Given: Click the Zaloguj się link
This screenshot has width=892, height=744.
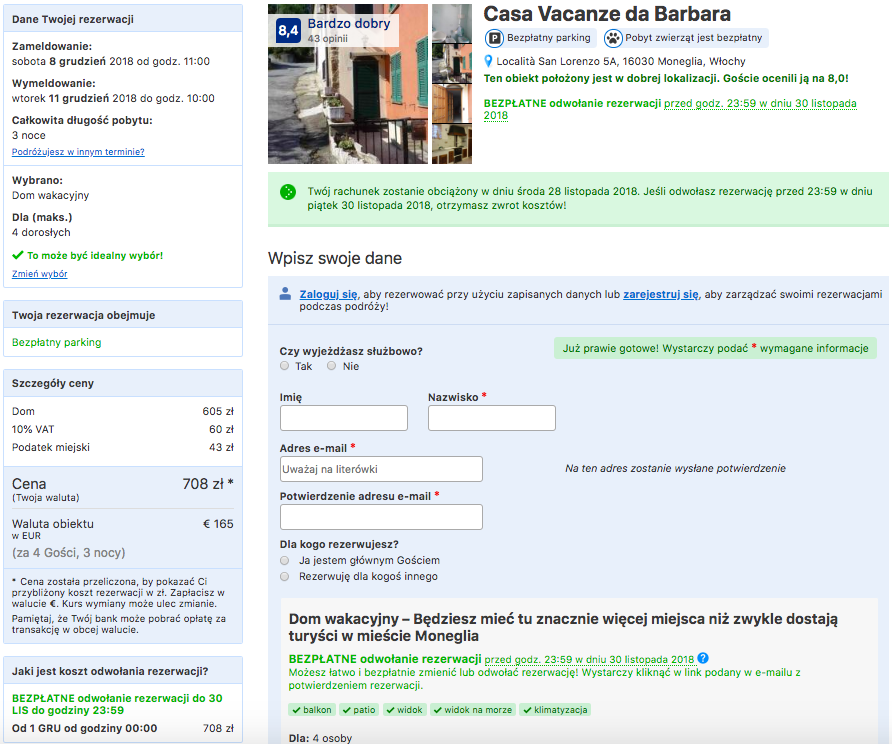Looking at the screenshot, I should 329,294.
